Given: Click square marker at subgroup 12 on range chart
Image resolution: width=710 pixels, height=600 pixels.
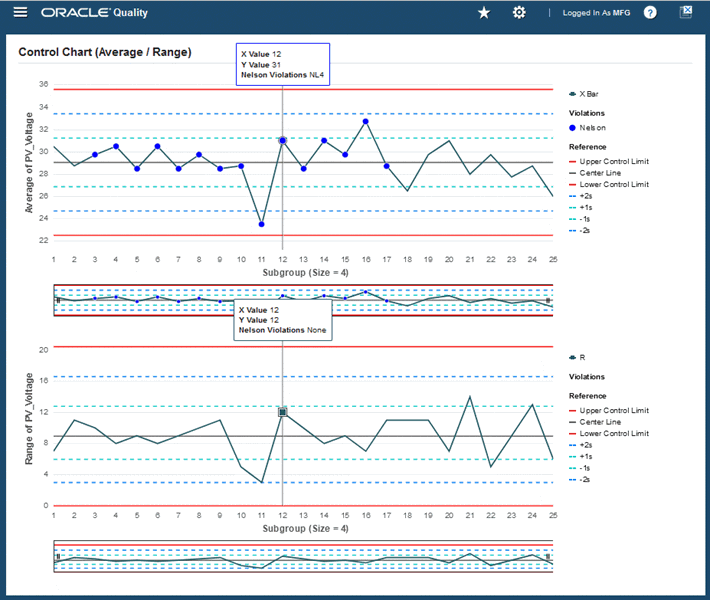Looking at the screenshot, I should (283, 412).
